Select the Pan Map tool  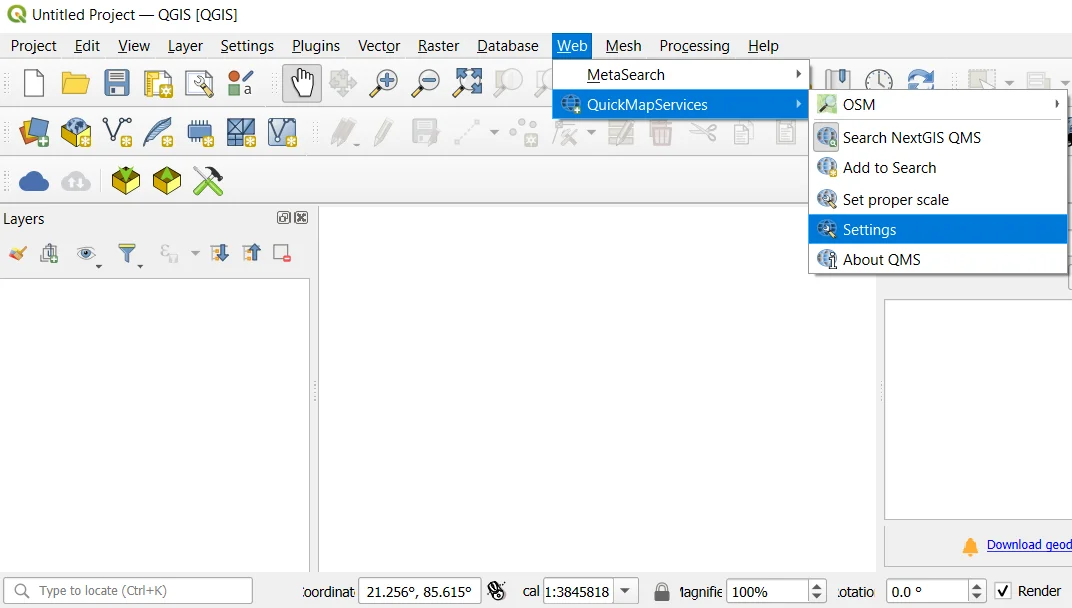[301, 83]
